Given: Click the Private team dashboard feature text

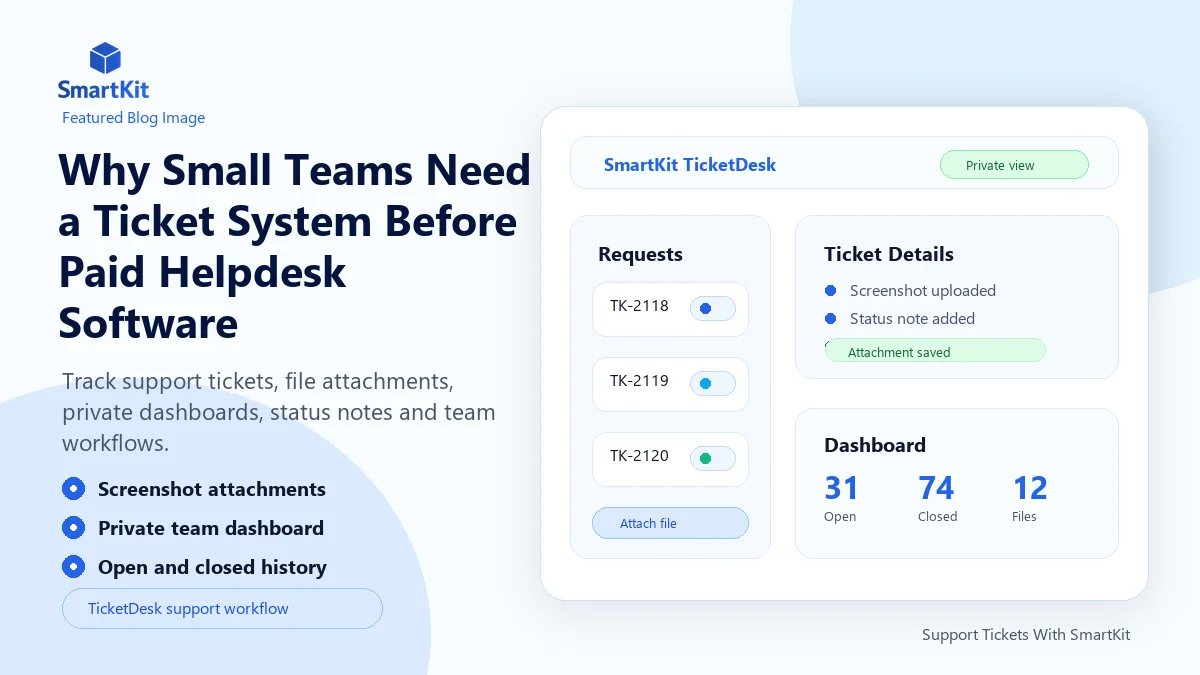Looking at the screenshot, I should [x=211, y=528].
